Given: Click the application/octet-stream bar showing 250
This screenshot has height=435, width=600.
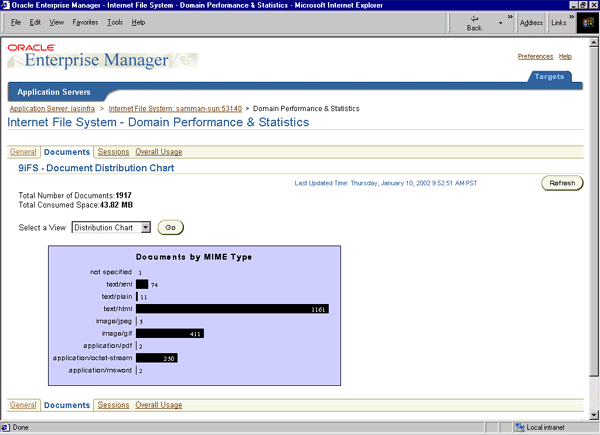Looking at the screenshot, I should click(x=157, y=358).
